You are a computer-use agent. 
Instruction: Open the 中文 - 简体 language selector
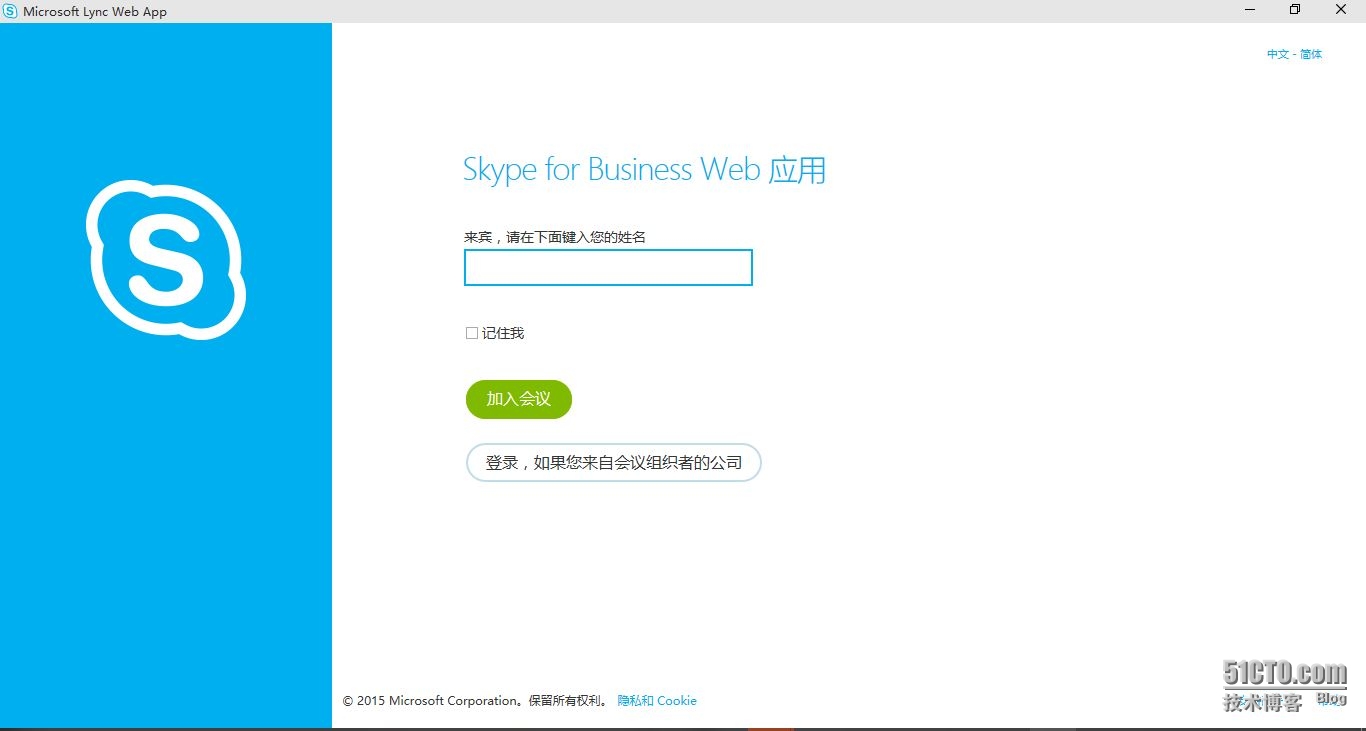click(x=1294, y=54)
